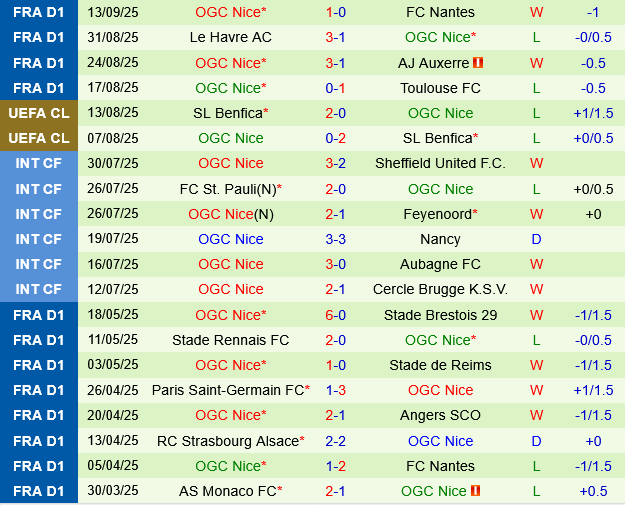Click the INT CF label dated 30/07/25
The image size is (625, 506).
pos(39,163)
